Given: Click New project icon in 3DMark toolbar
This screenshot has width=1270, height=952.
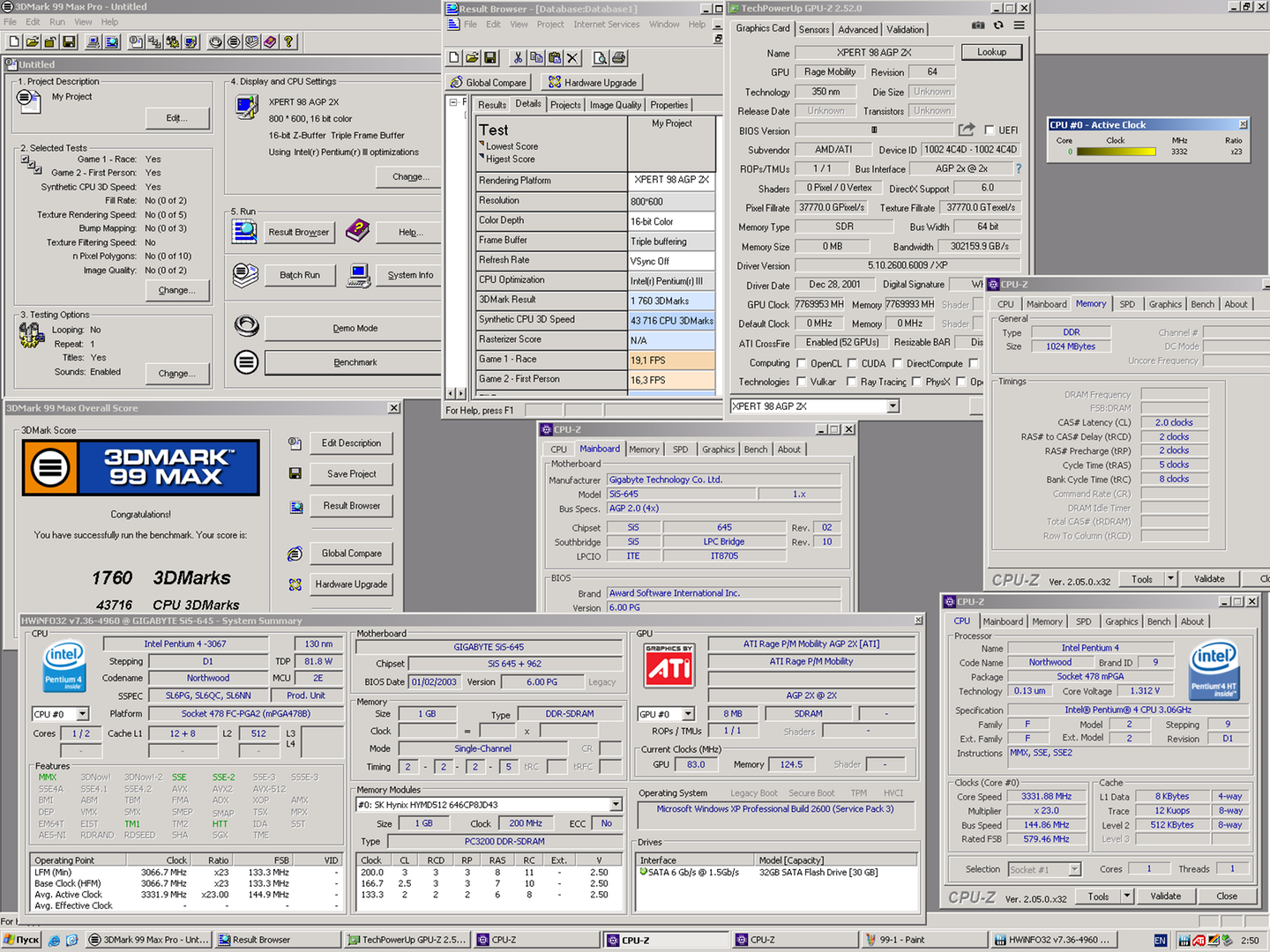Looking at the screenshot, I should (x=13, y=41).
